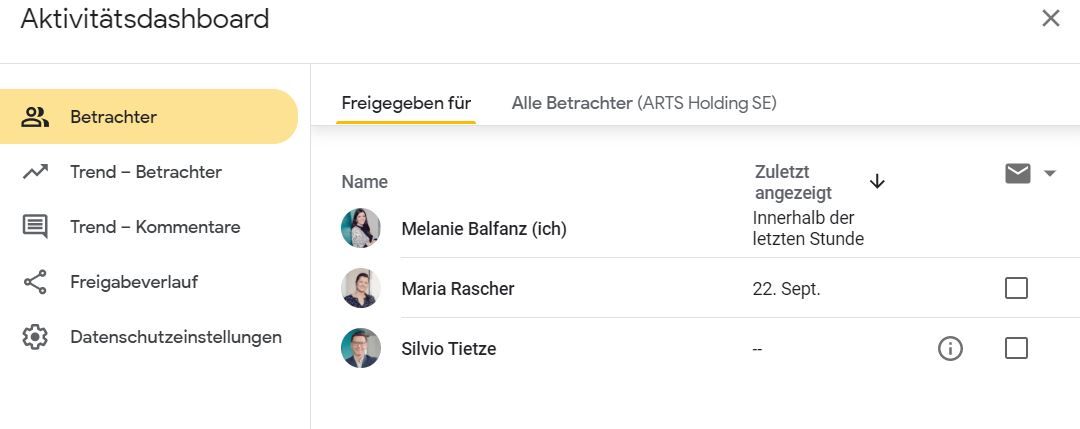This screenshot has height=429, width=1080.
Task: Check the checkbox for Silvio Tietze
Action: [x=1016, y=348]
